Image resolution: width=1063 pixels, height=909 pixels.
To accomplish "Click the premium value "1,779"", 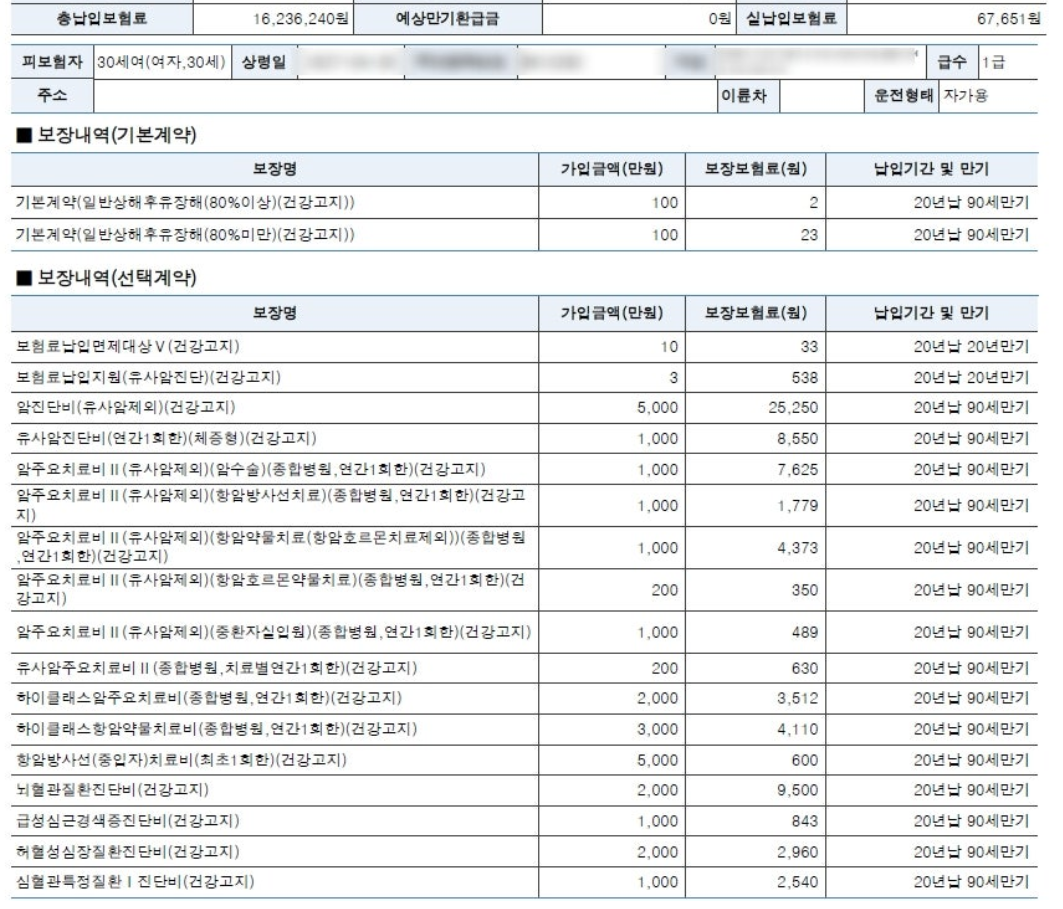I will pyautogui.click(x=798, y=506).
